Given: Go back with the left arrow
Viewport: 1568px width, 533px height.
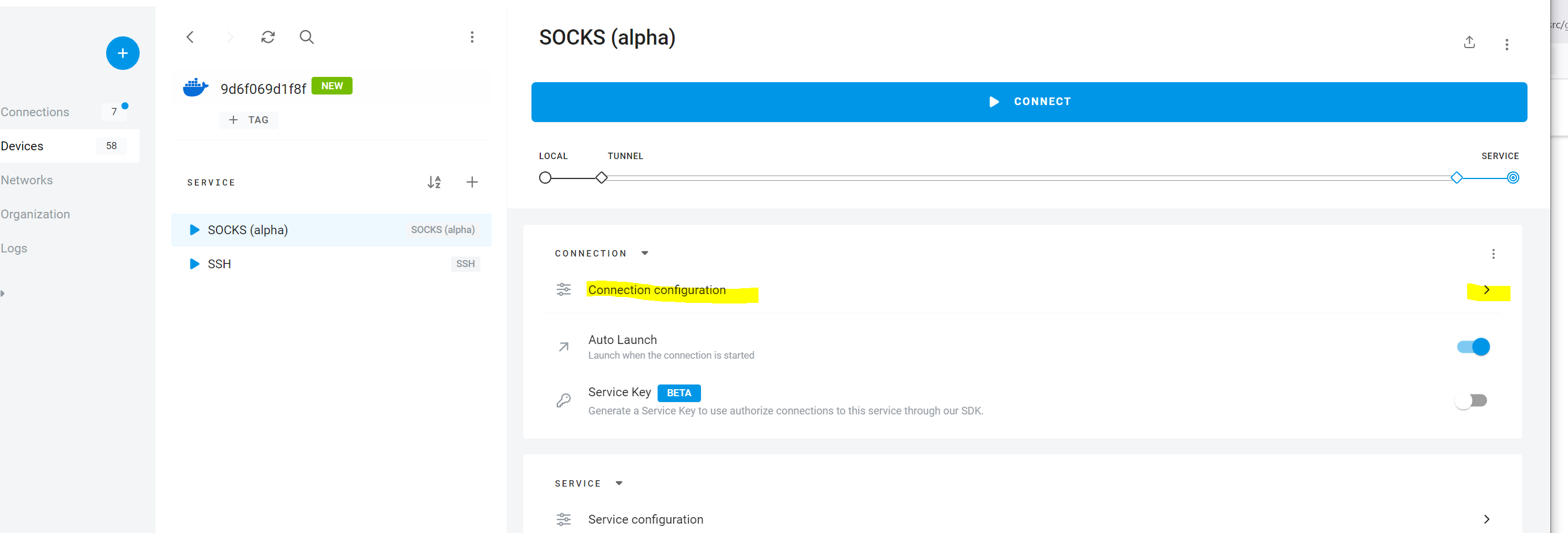Looking at the screenshot, I should tap(190, 37).
